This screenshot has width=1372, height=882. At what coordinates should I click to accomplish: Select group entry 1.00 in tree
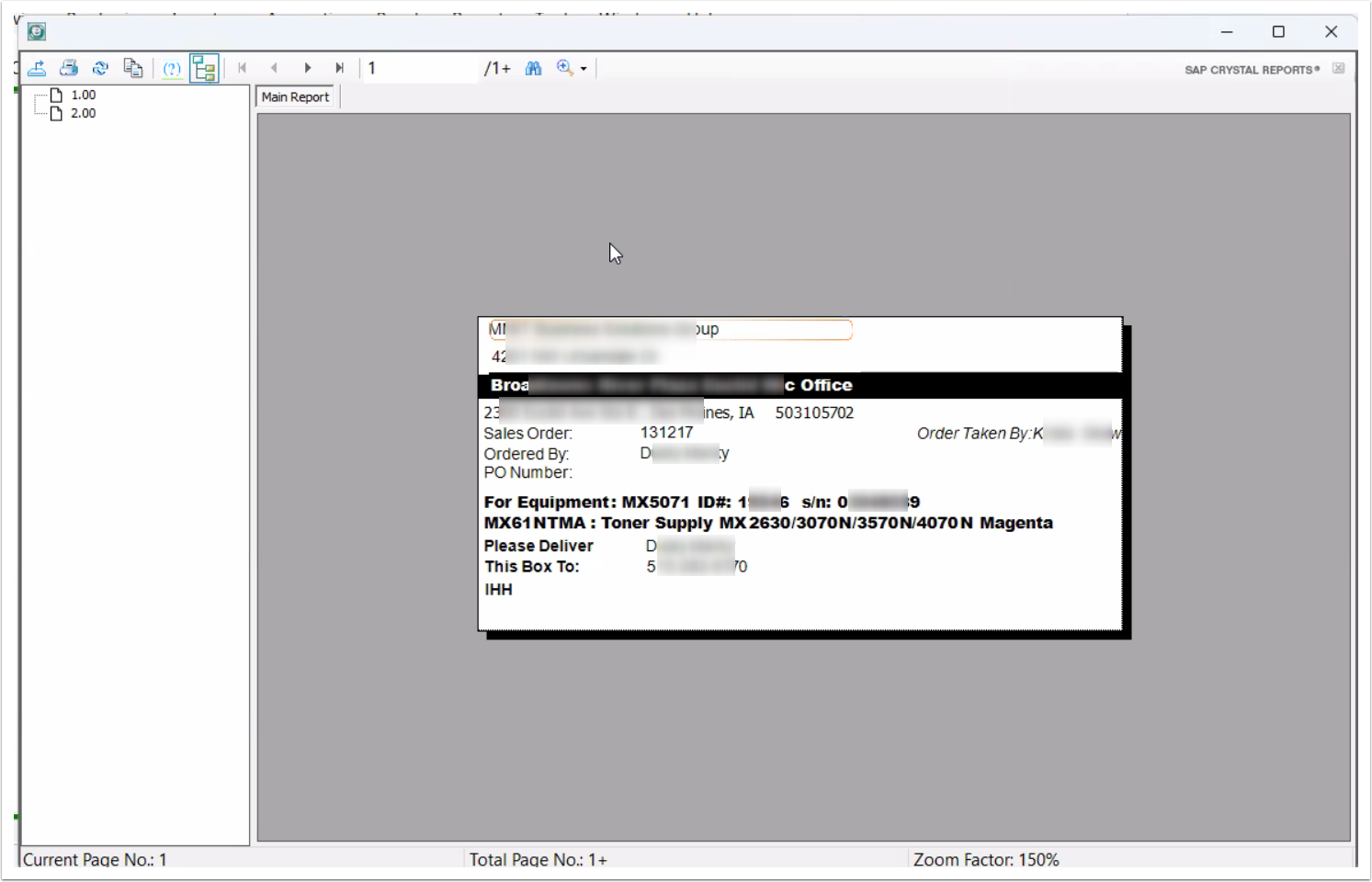[83, 94]
